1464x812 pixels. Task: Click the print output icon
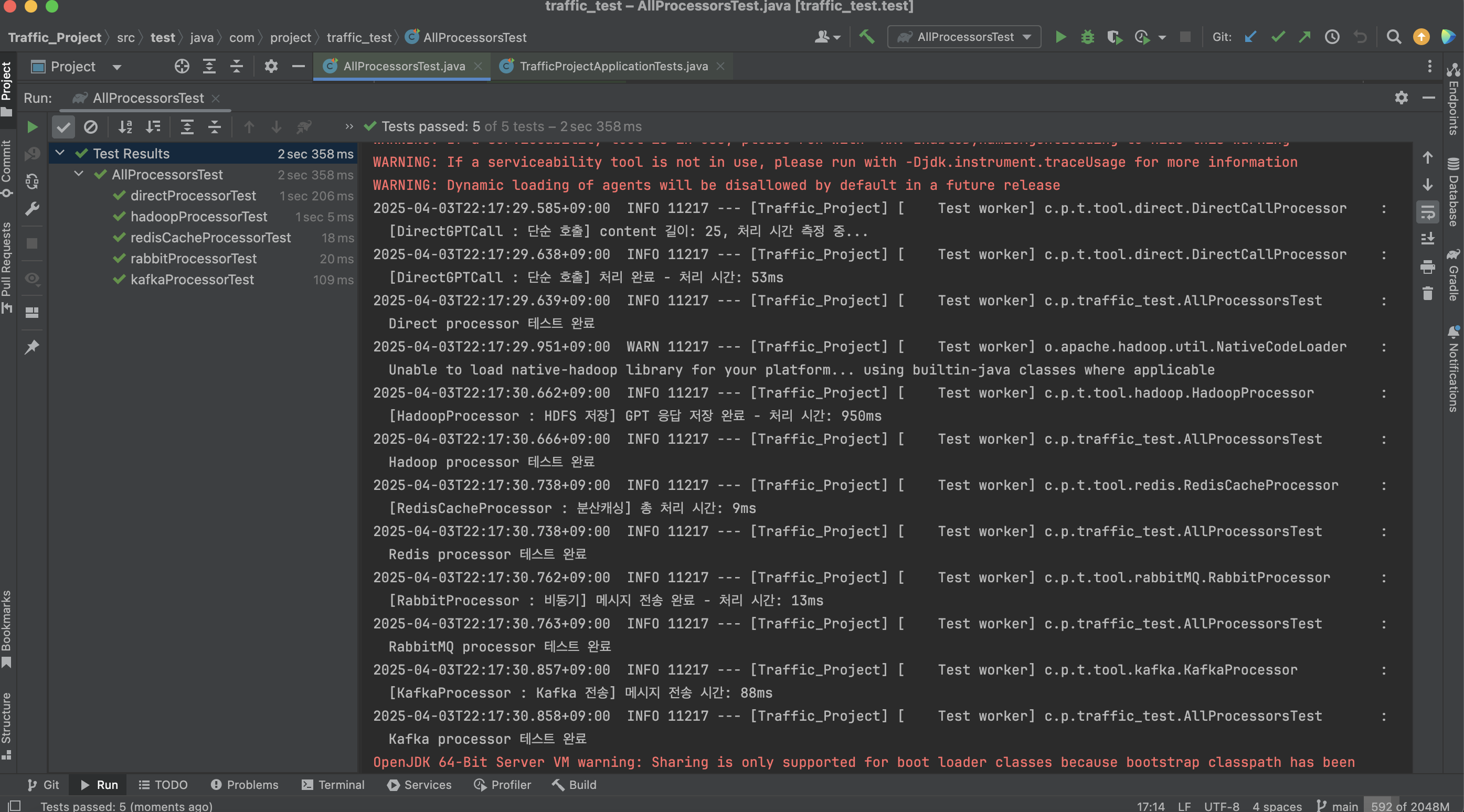click(1427, 266)
